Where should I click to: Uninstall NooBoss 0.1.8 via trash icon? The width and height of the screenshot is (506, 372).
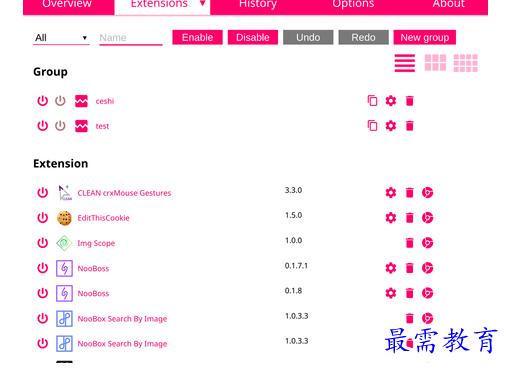(x=410, y=293)
